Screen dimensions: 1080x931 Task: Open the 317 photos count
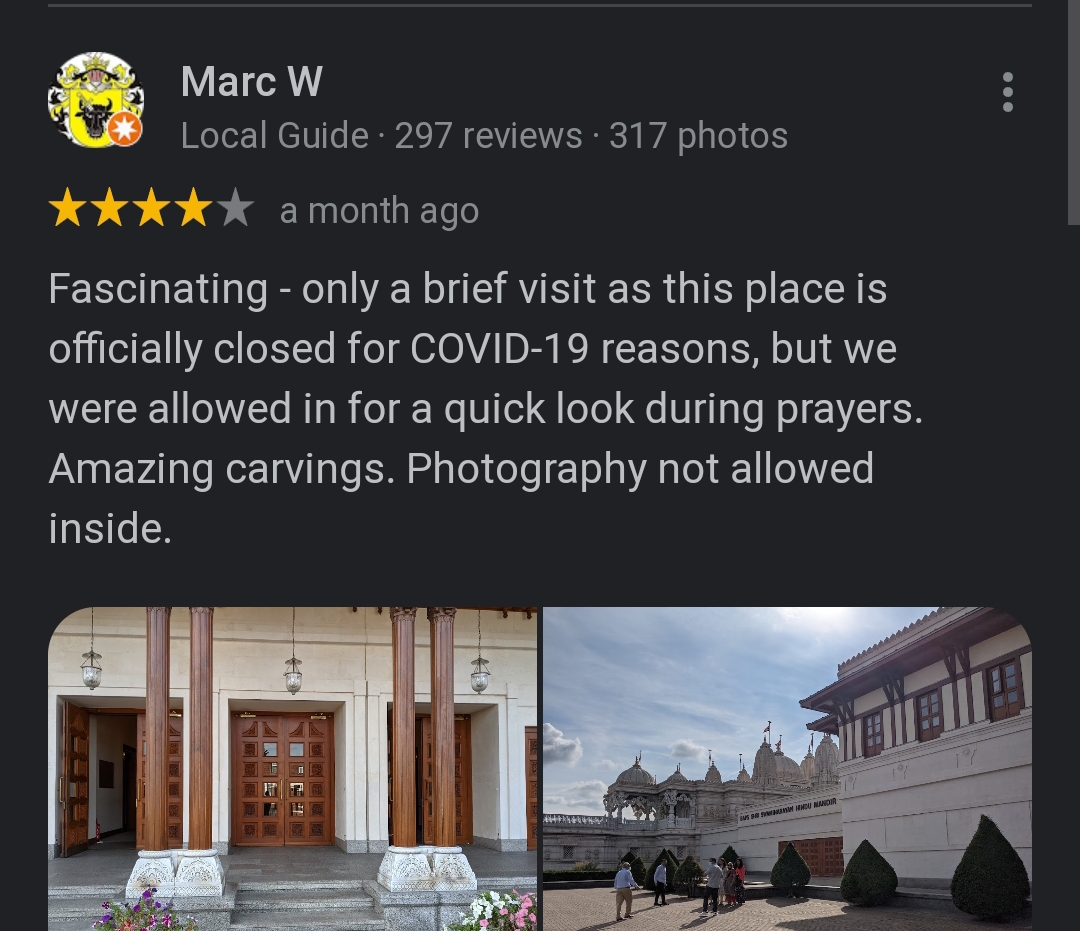pos(698,136)
